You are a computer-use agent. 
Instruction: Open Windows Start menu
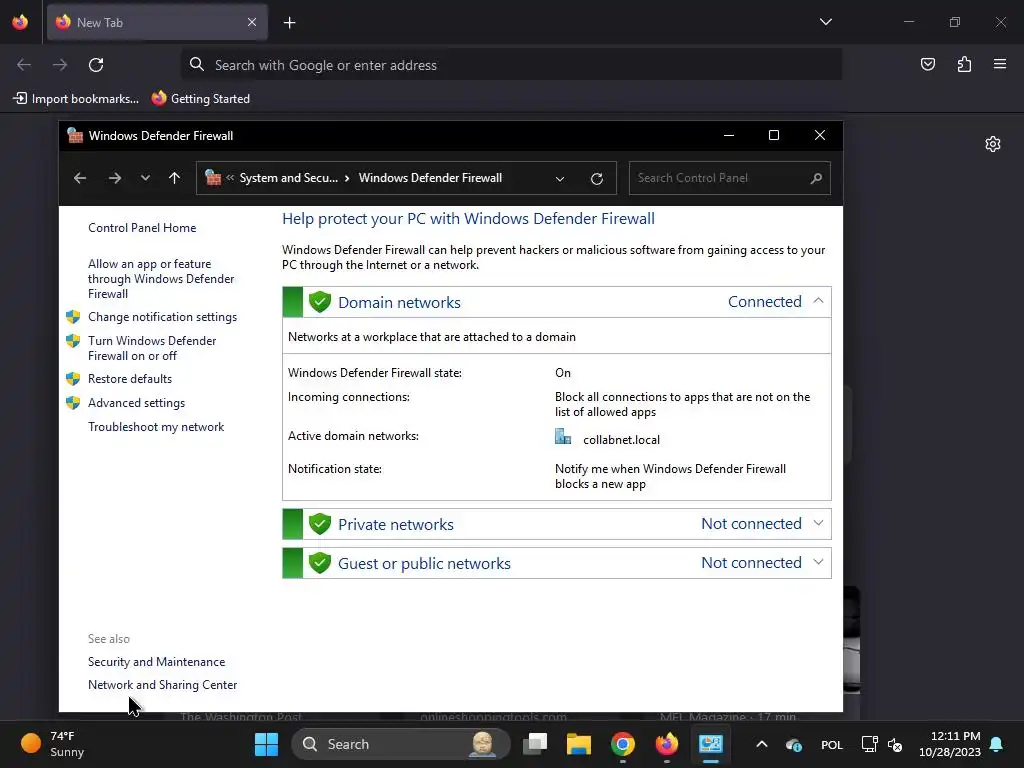pos(266,744)
